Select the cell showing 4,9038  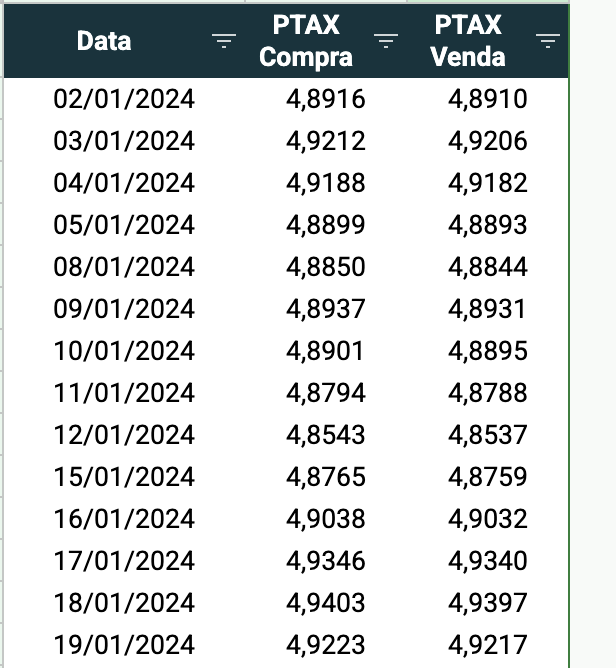[325, 518]
